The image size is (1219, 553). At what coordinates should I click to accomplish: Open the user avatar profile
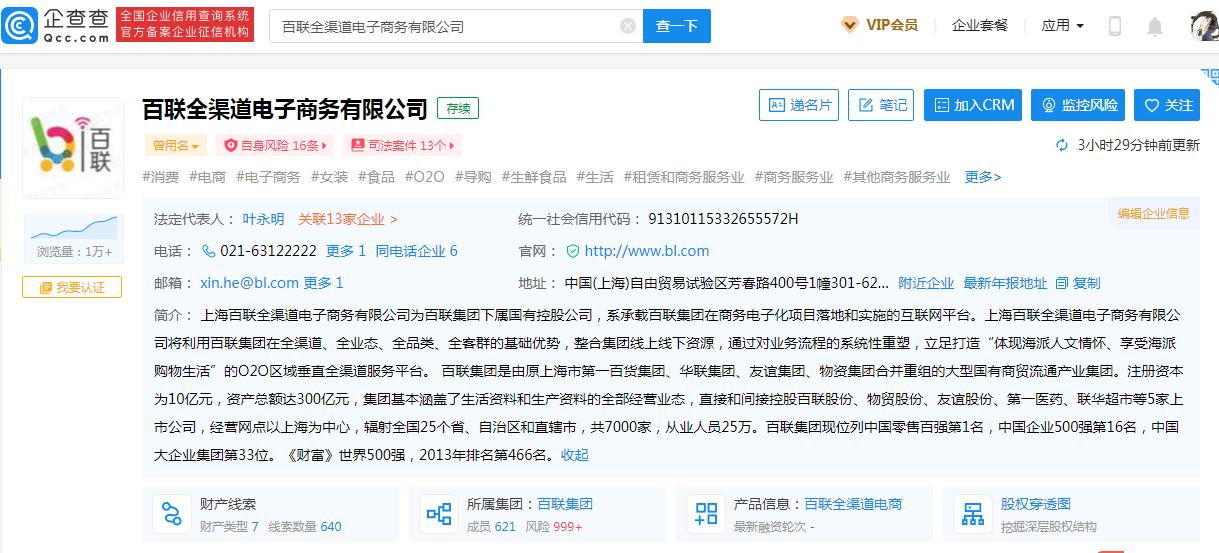tap(1204, 26)
